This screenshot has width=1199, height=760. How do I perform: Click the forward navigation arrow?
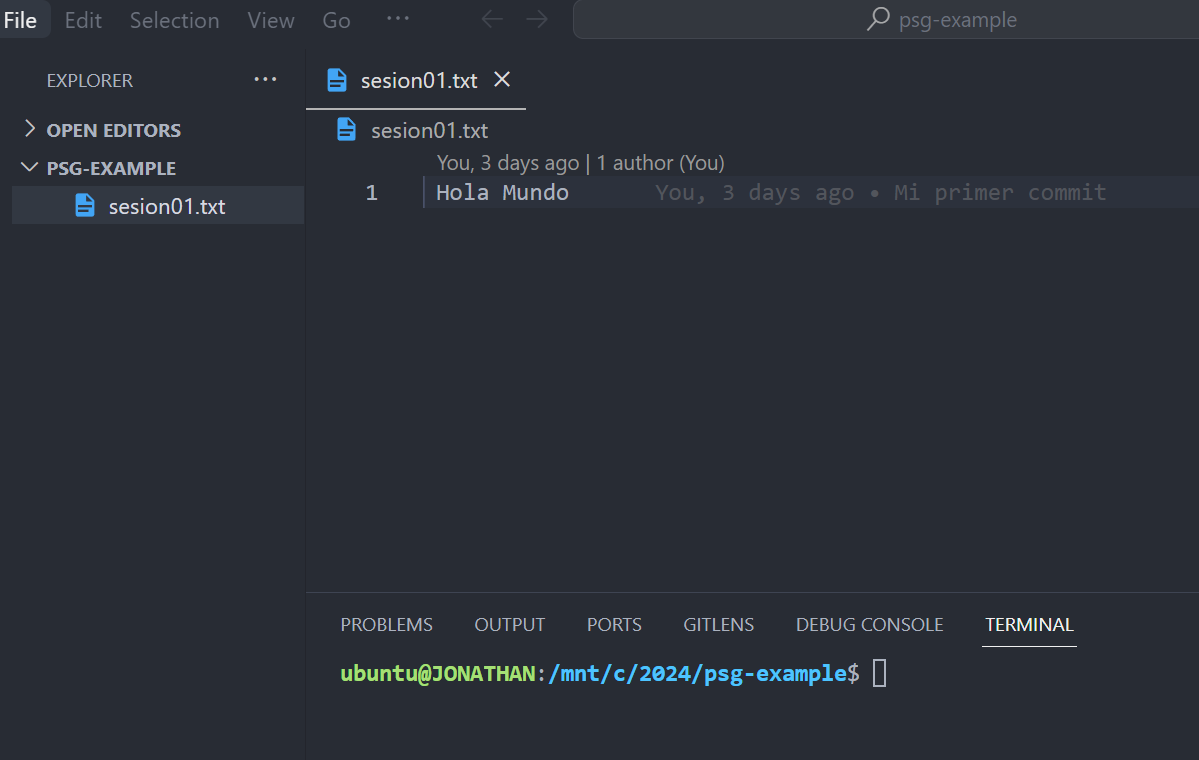(x=537, y=19)
